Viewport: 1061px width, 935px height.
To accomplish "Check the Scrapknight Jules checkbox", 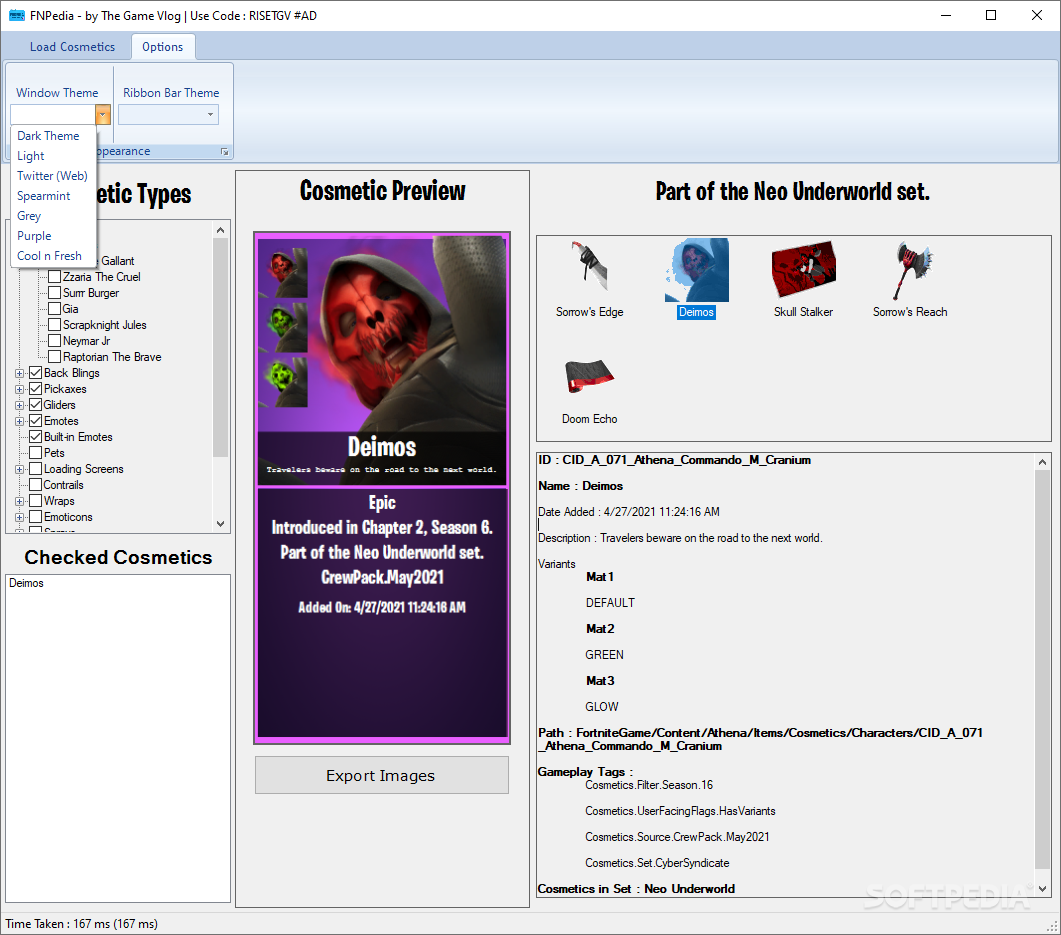I will [55, 325].
